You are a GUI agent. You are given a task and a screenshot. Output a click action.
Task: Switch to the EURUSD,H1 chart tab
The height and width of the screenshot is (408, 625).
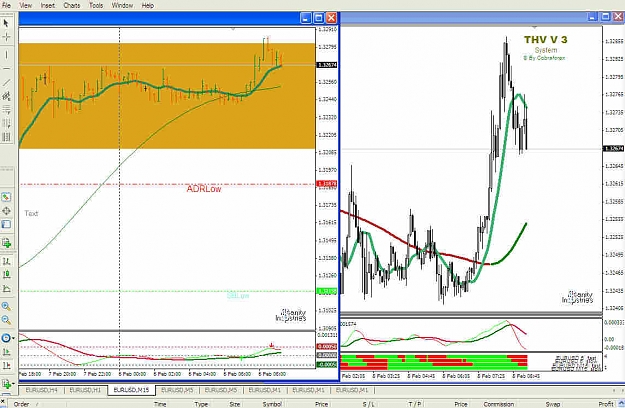pos(85,390)
